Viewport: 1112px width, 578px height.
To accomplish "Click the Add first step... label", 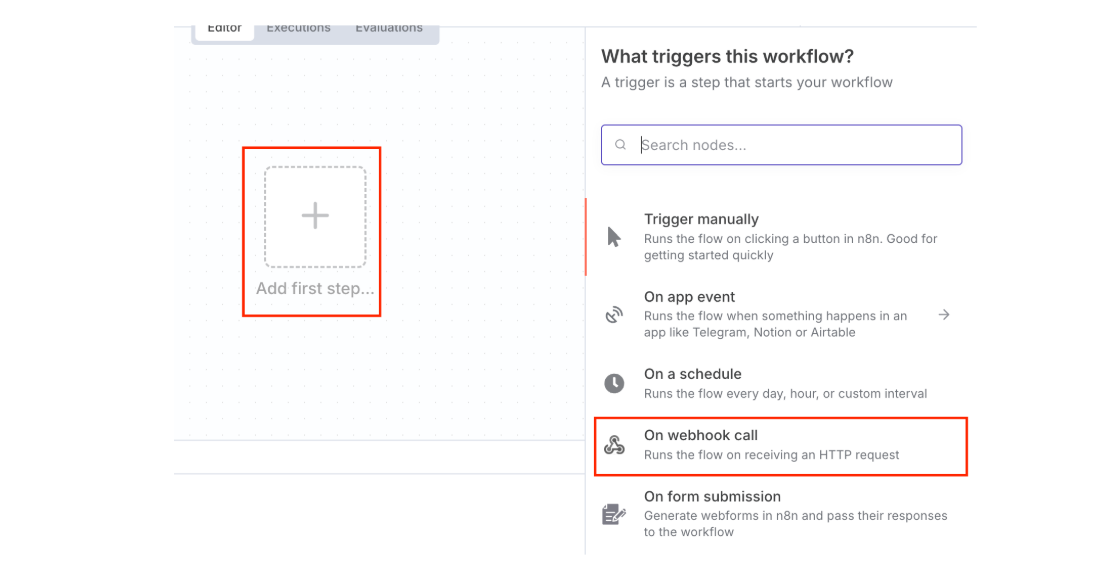I will 315,289.
